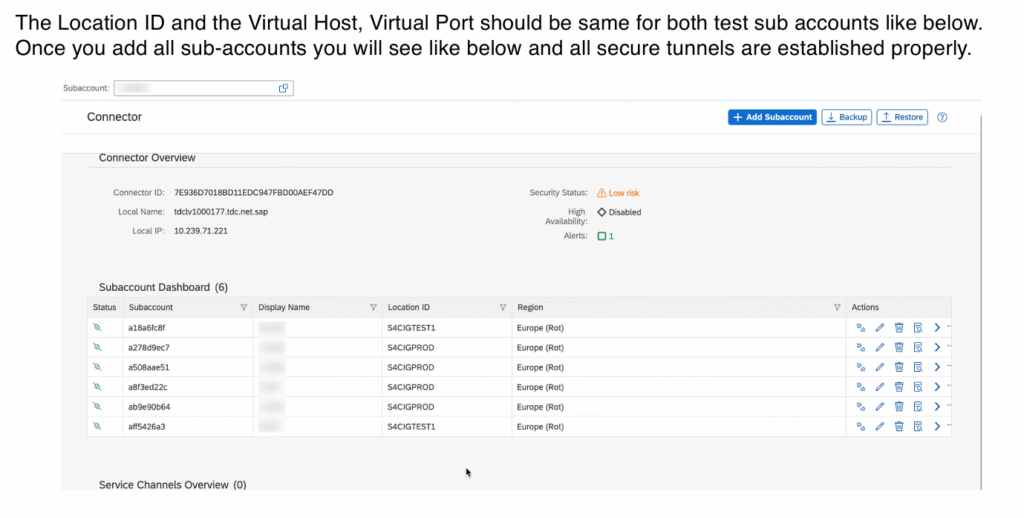This screenshot has width=1024, height=518.
Task: Open the help question mark icon
Action: coord(942,117)
